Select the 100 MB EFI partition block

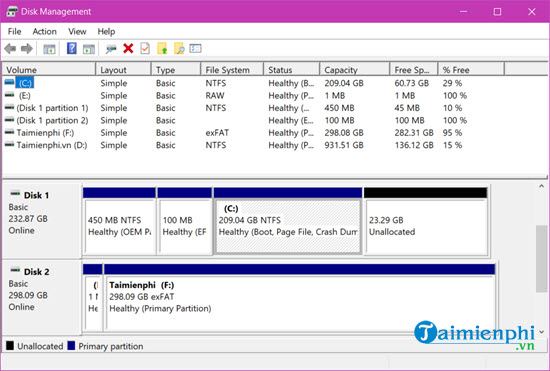click(185, 222)
